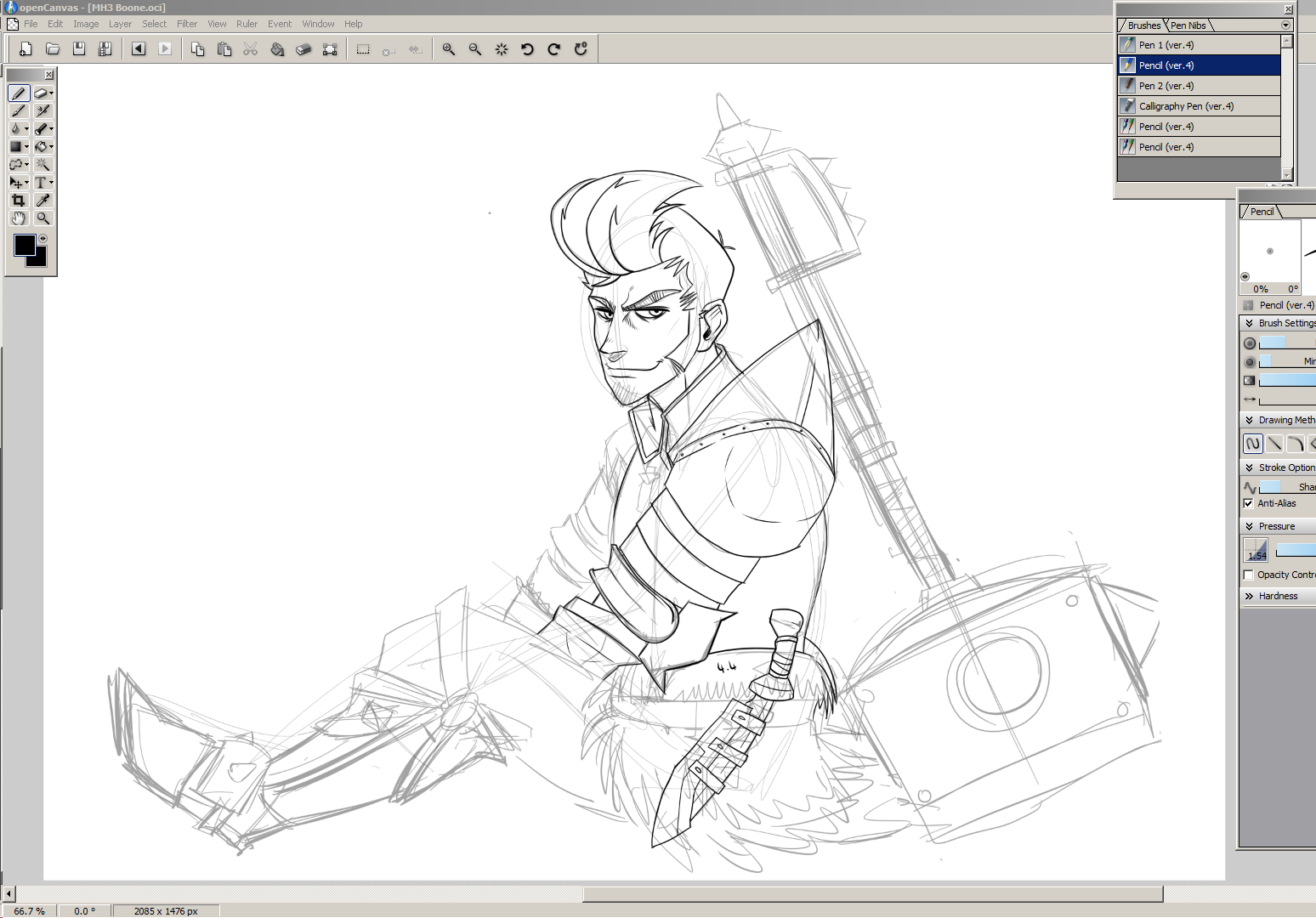Collapse the Drawing Method section
Image resolution: width=1316 pixels, height=918 pixels.
pyautogui.click(x=1249, y=420)
